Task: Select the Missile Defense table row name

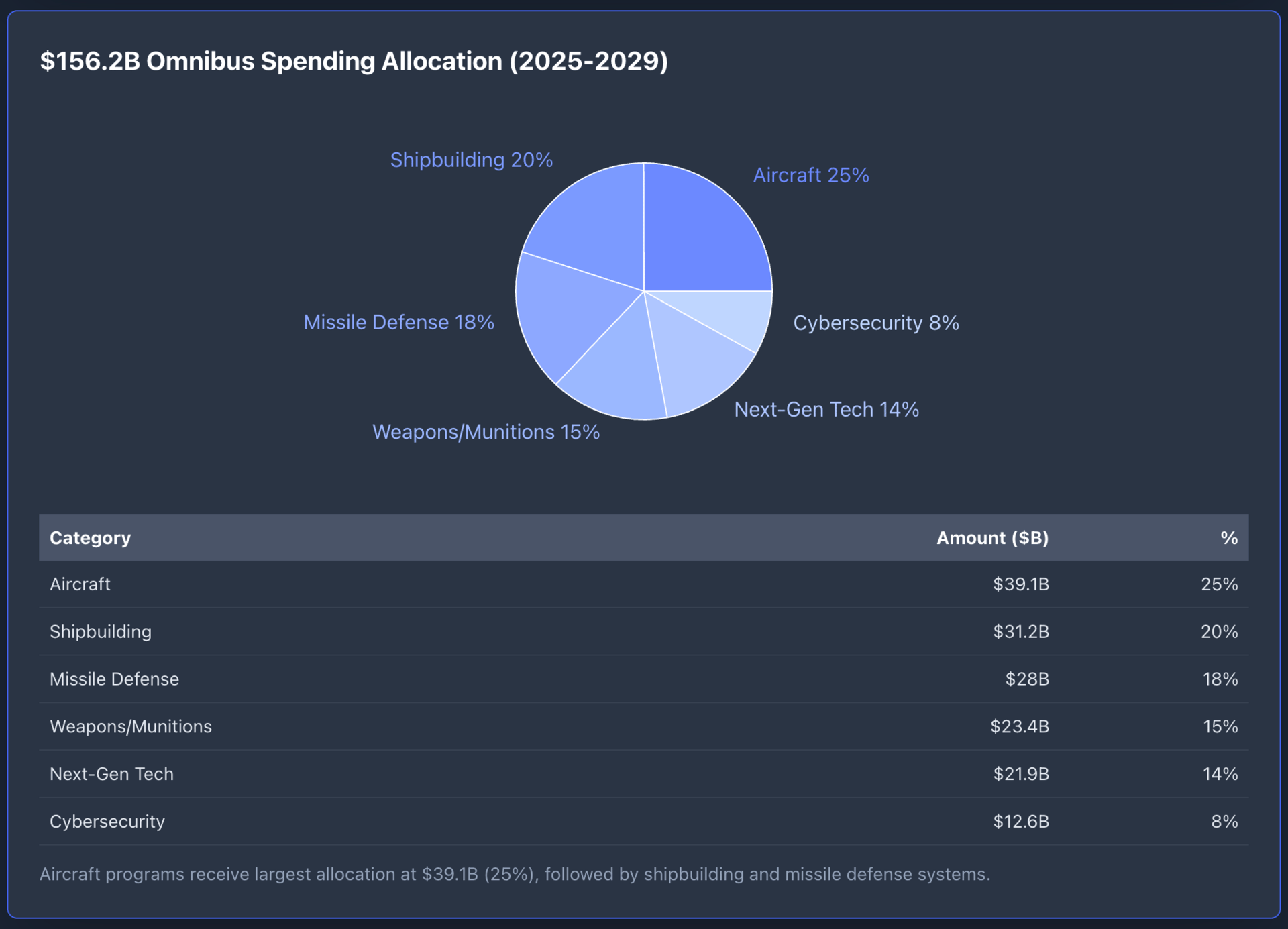Action: (114, 679)
